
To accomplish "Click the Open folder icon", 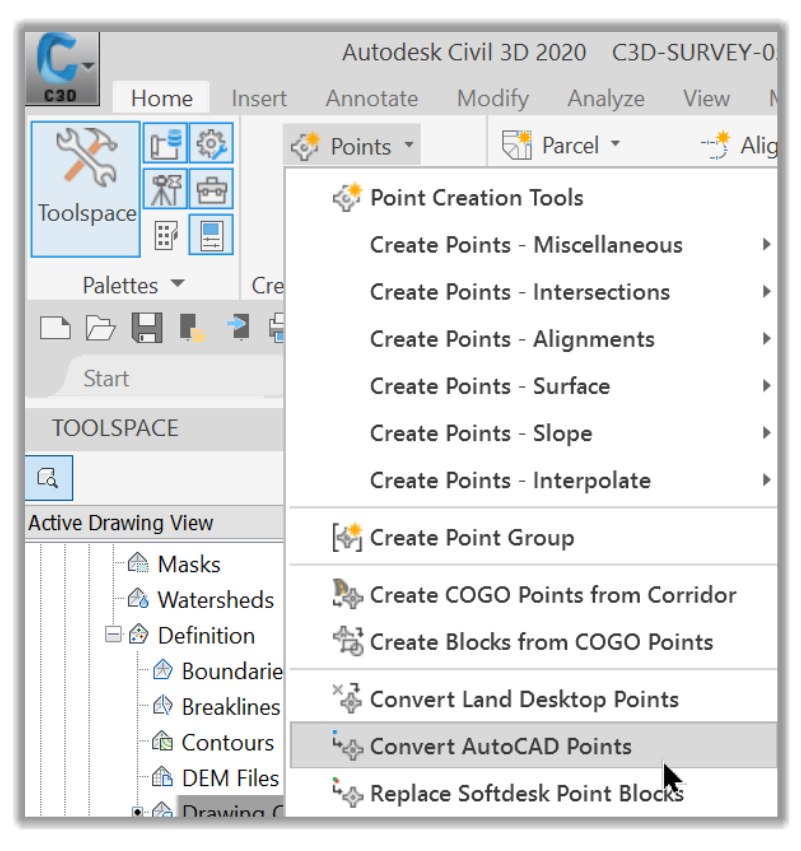I will point(101,328).
